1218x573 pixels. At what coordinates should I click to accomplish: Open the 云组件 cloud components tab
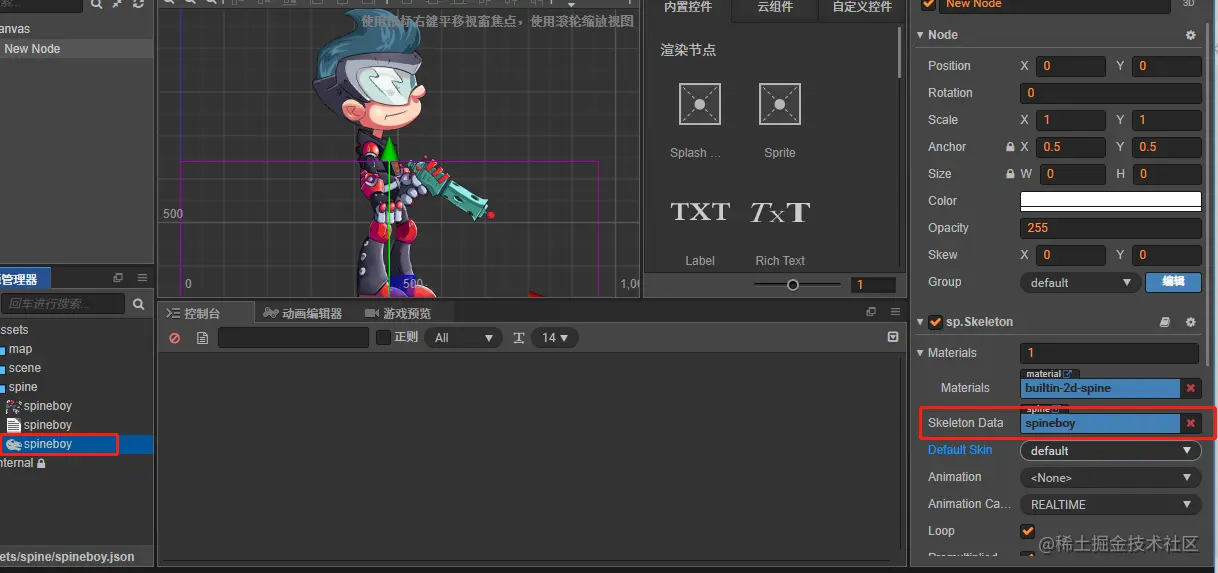click(775, 7)
